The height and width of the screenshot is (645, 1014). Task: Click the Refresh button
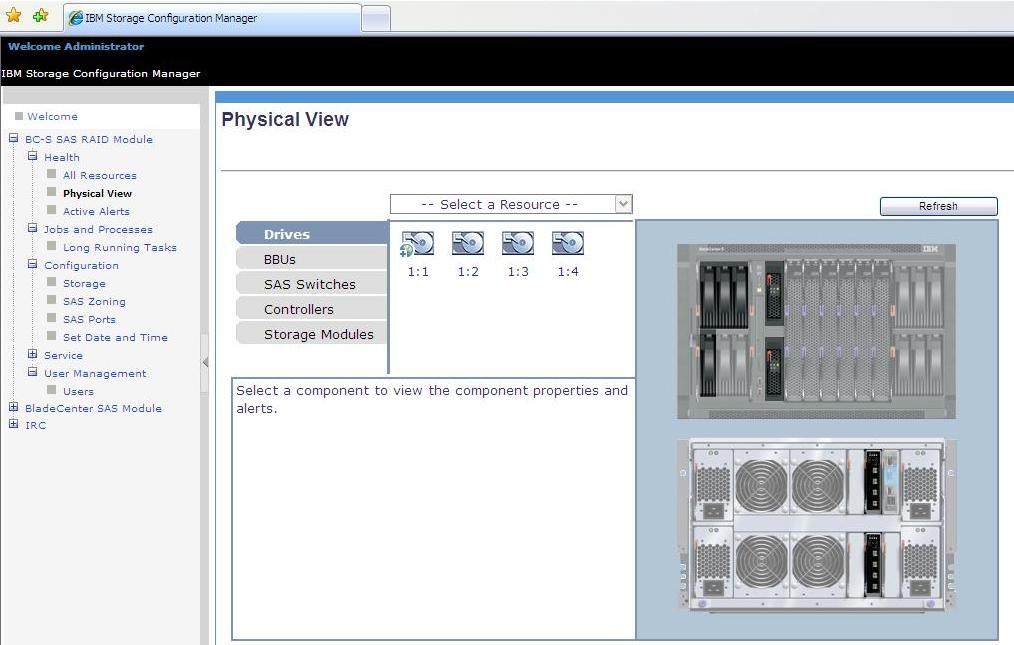point(938,206)
